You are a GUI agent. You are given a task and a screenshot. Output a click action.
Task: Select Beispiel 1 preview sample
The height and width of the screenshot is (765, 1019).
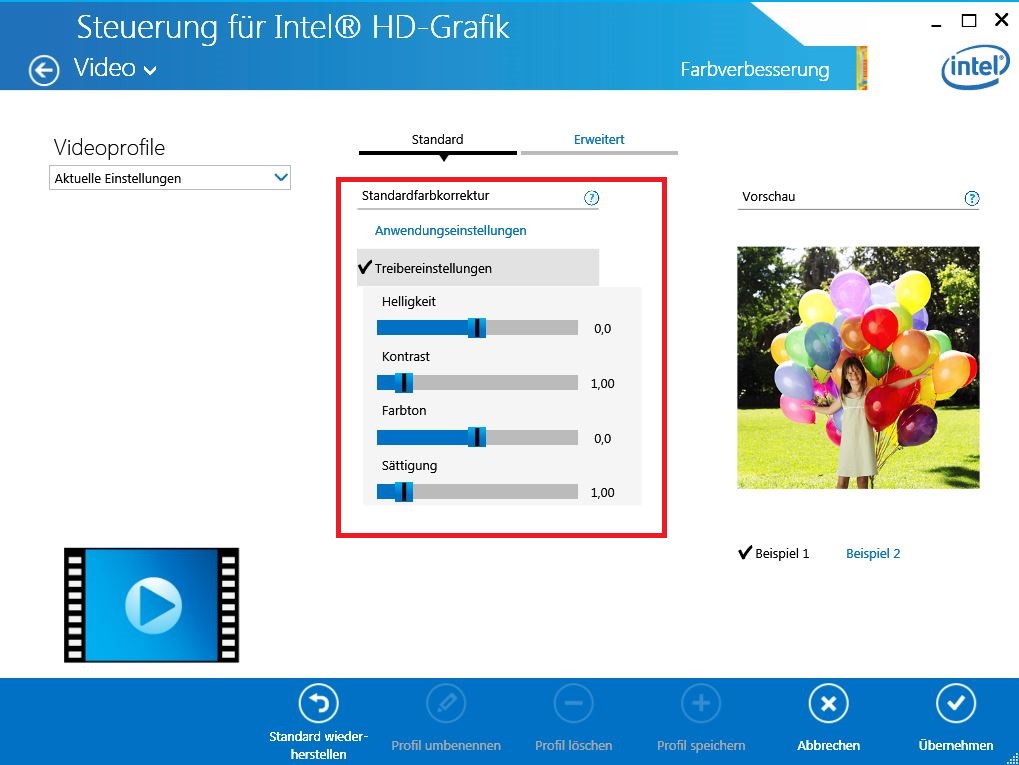(x=774, y=553)
